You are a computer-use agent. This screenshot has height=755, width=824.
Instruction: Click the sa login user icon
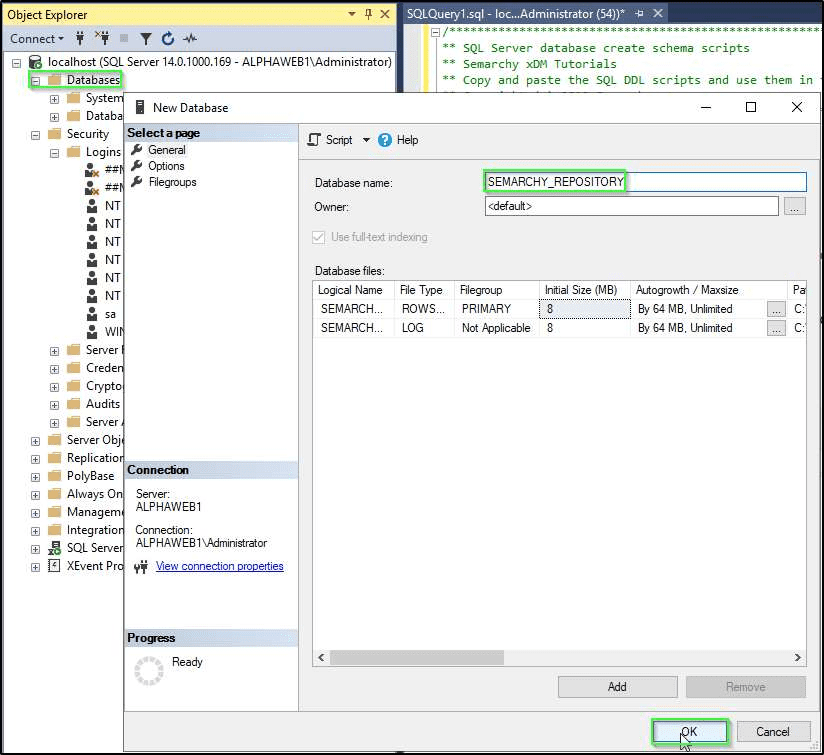[92, 314]
